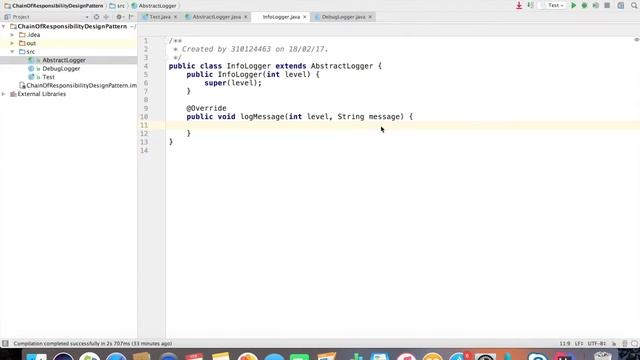This screenshot has width=640, height=360.
Task: Run the Test configuration with green play
Action: pos(573,5)
